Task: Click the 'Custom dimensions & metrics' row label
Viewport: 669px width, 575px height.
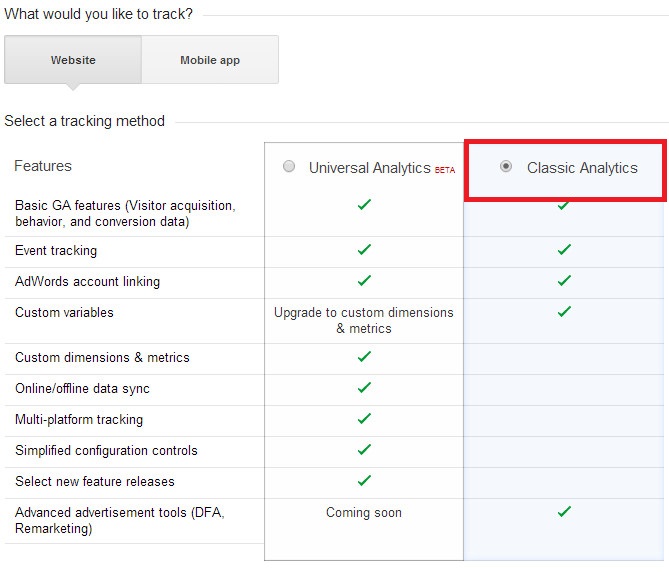Action: [102, 357]
